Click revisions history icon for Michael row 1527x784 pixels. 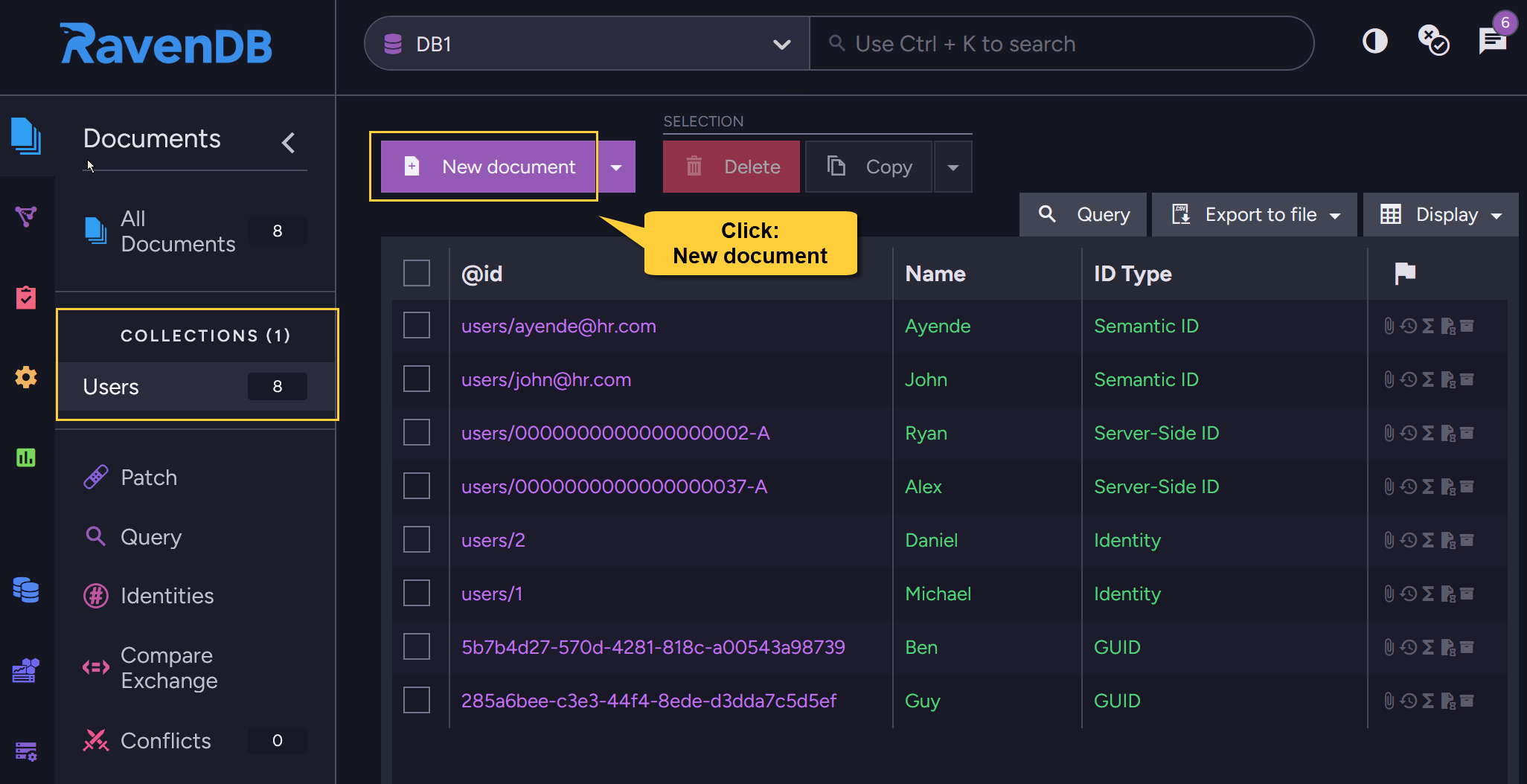[1408, 594]
